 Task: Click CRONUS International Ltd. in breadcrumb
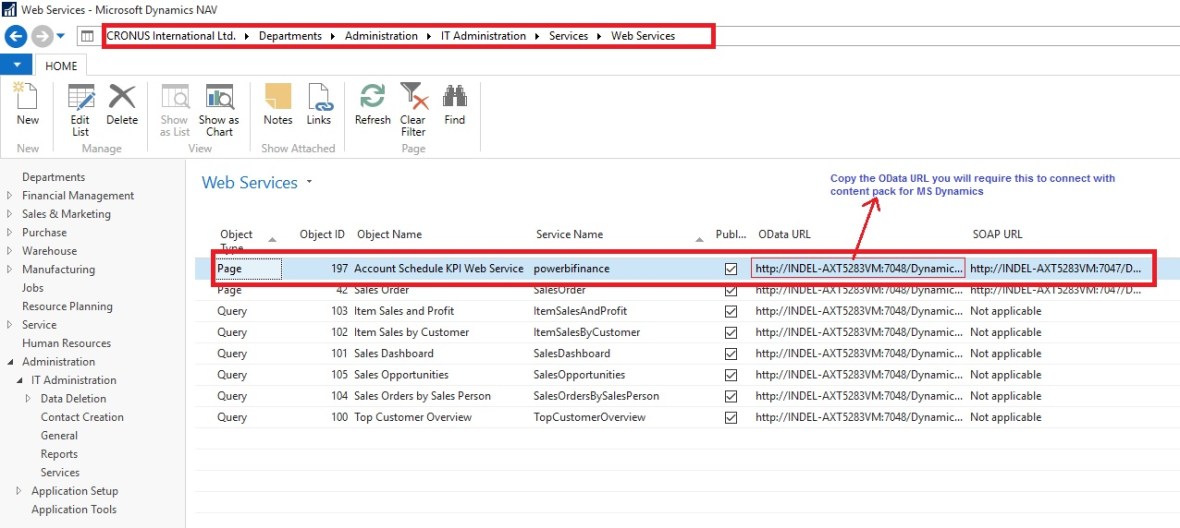(x=171, y=36)
